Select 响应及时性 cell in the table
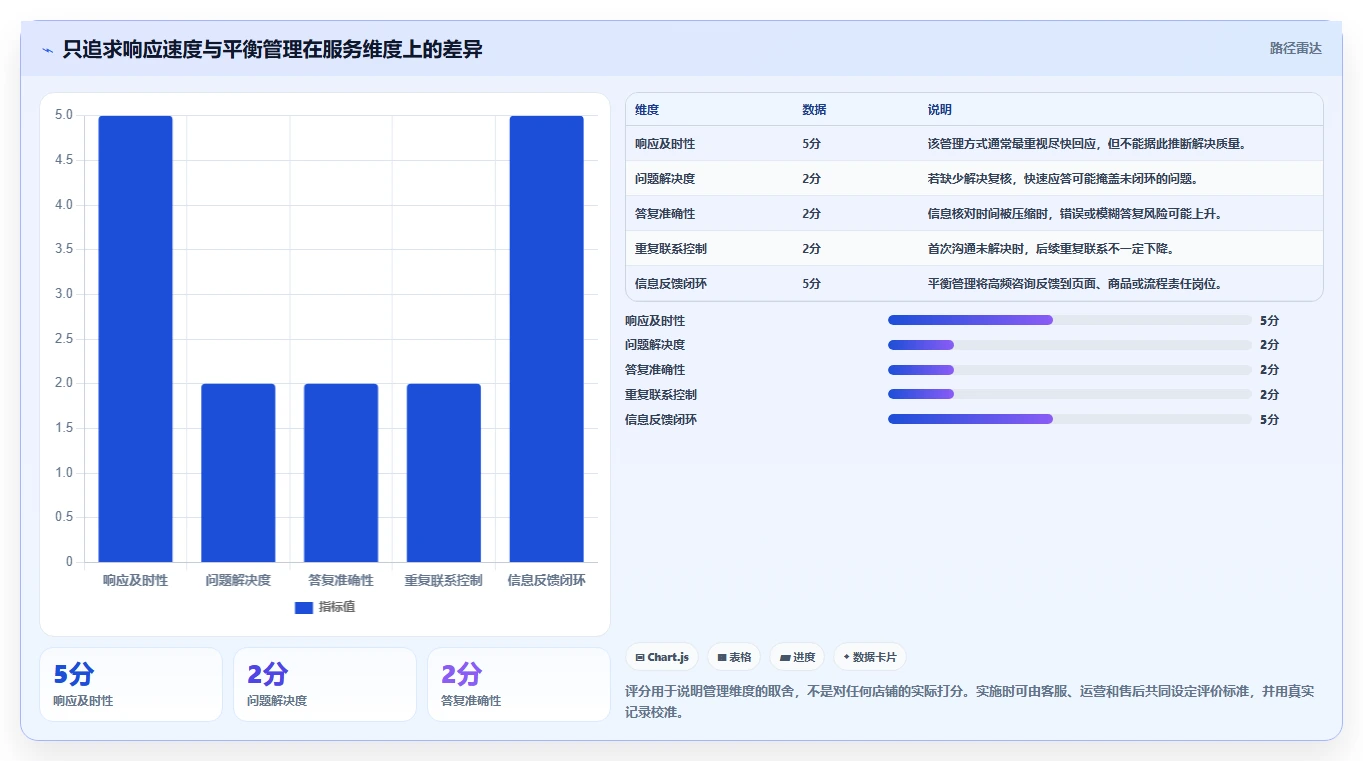Viewport: 1363px width, 761px height. pos(665,144)
